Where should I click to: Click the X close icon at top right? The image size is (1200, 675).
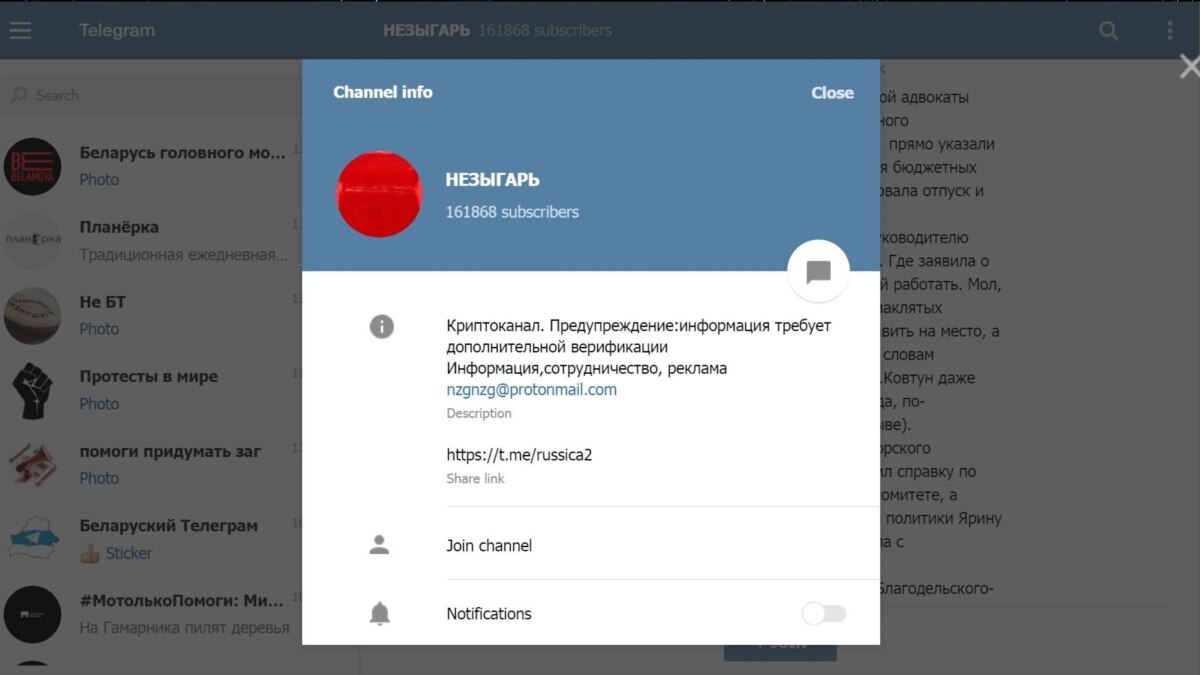1189,67
